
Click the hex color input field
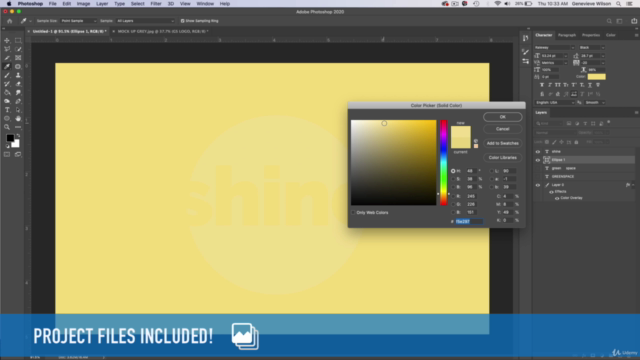[x=469, y=221]
